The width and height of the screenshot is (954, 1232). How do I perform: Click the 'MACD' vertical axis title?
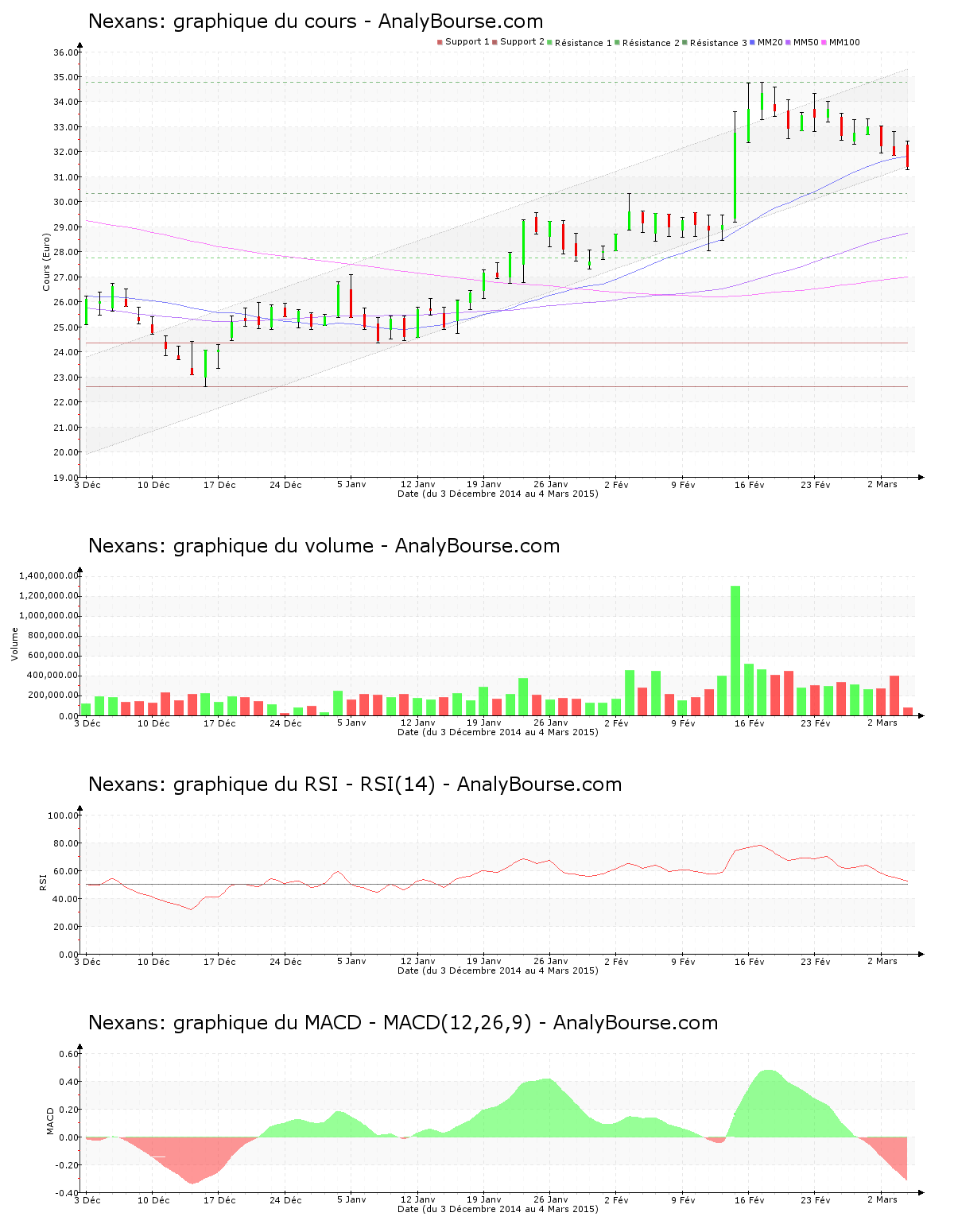pos(50,1121)
